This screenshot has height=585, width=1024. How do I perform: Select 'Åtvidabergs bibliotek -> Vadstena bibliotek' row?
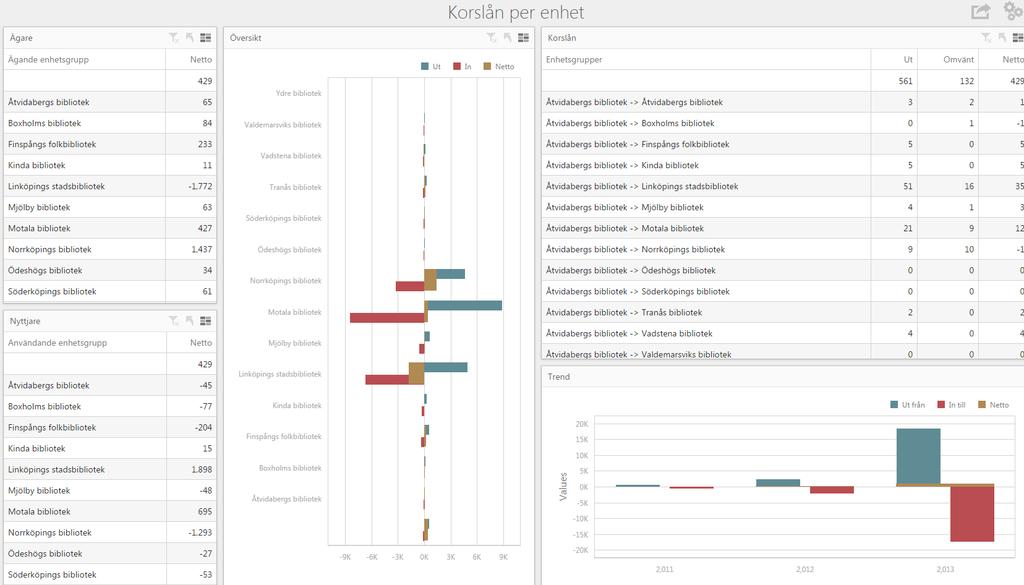tap(783, 333)
